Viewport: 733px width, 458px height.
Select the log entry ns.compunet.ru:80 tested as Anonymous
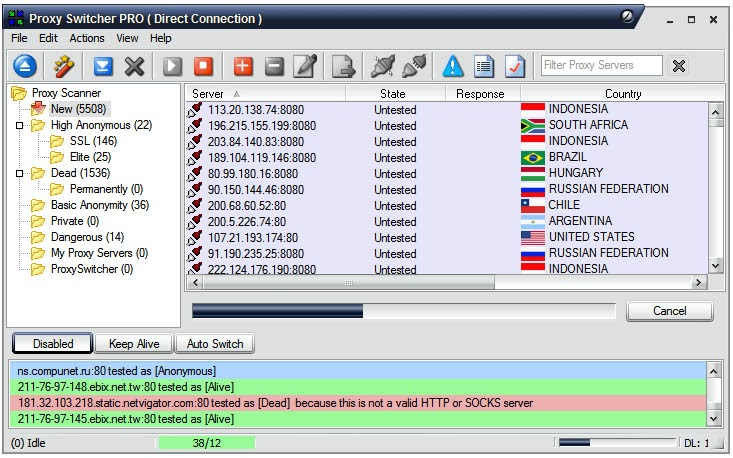click(x=358, y=371)
